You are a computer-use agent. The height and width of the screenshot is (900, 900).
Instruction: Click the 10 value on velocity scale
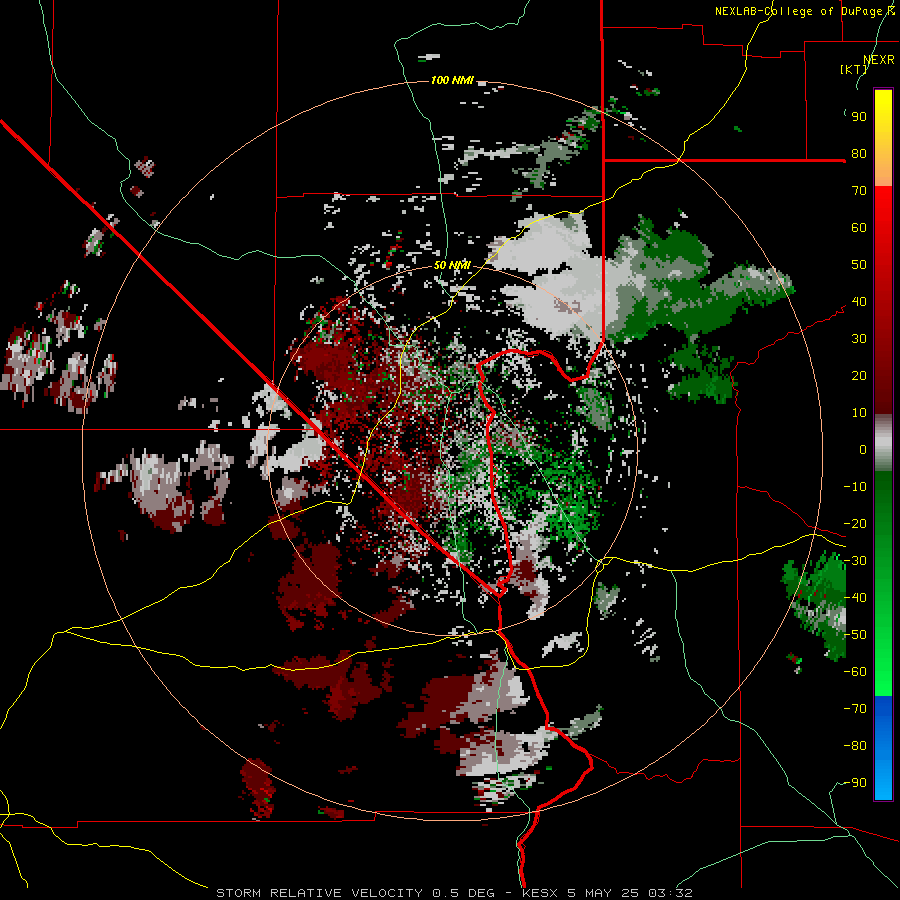tap(859, 413)
